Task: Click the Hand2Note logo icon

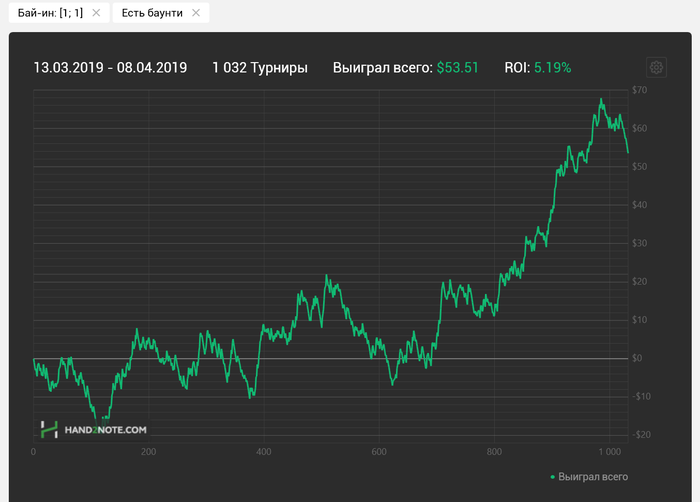Action: pos(49,430)
